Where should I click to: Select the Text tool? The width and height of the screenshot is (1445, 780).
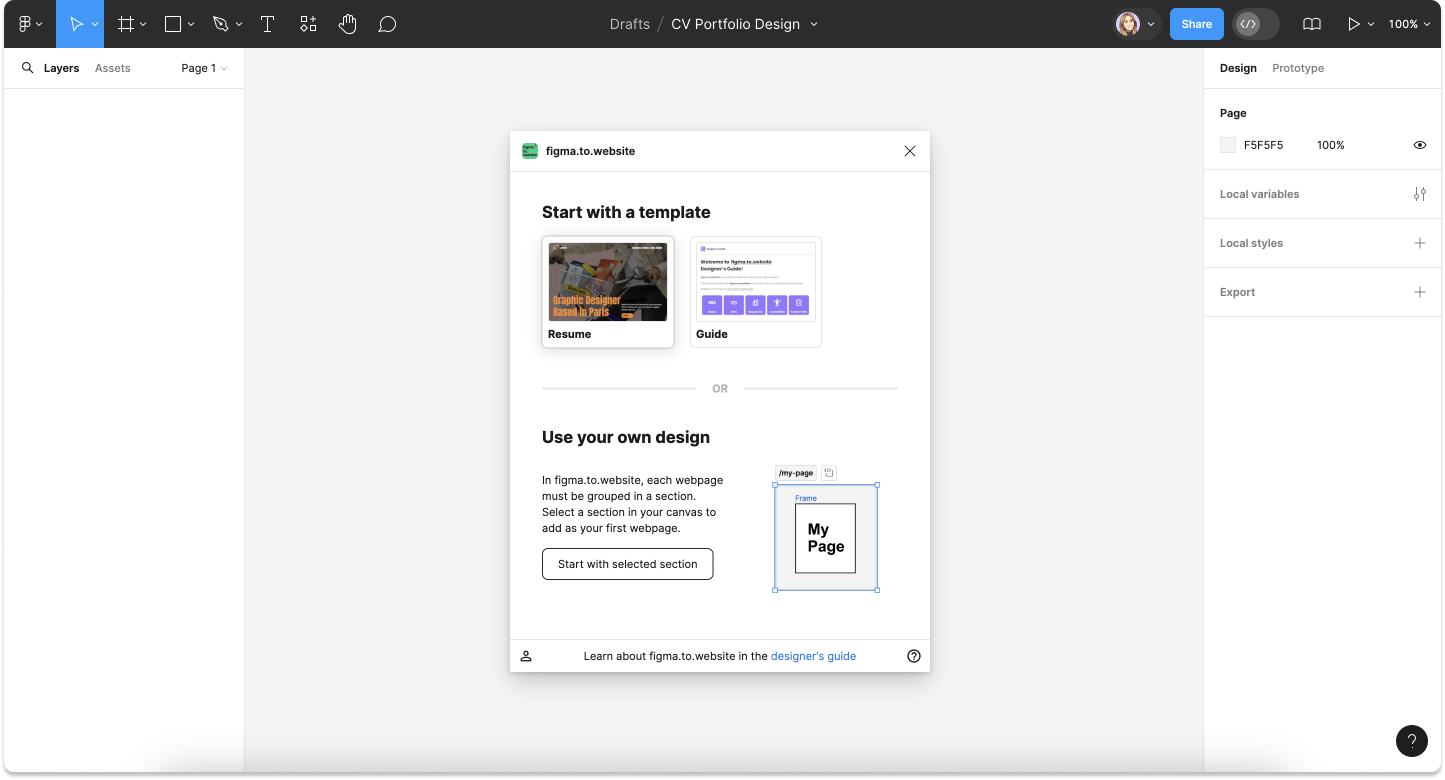tap(267, 24)
